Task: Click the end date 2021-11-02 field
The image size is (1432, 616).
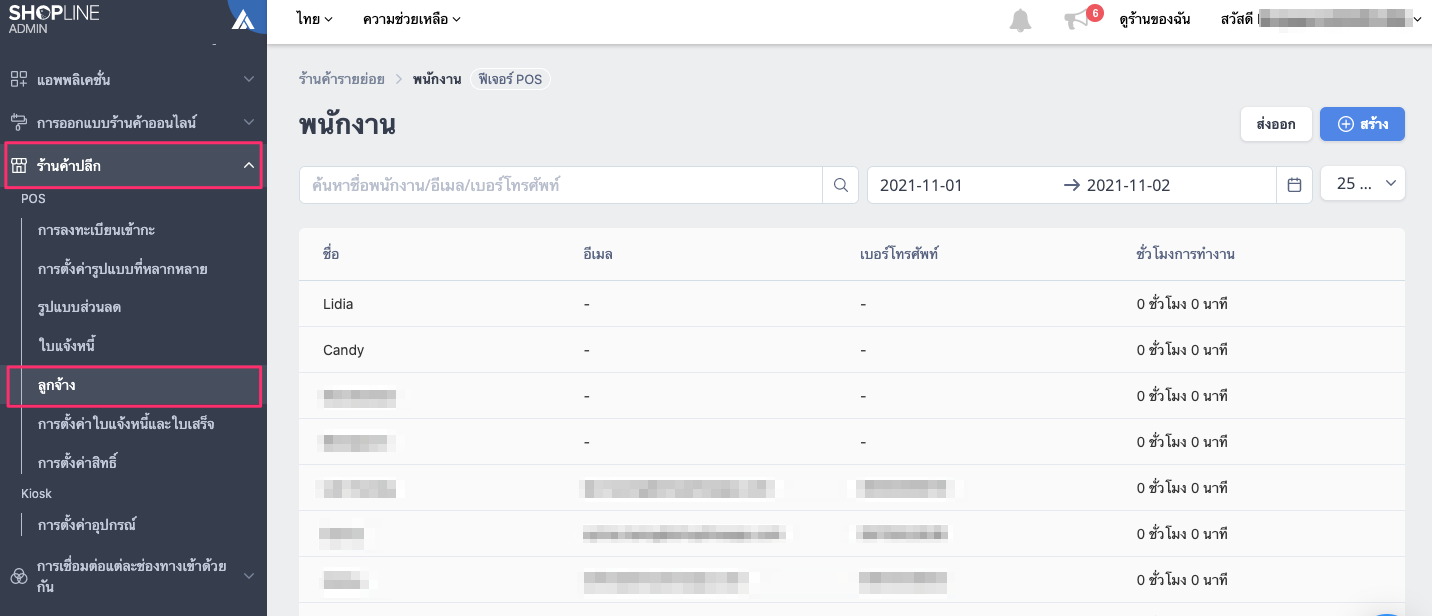Action: [x=1128, y=185]
